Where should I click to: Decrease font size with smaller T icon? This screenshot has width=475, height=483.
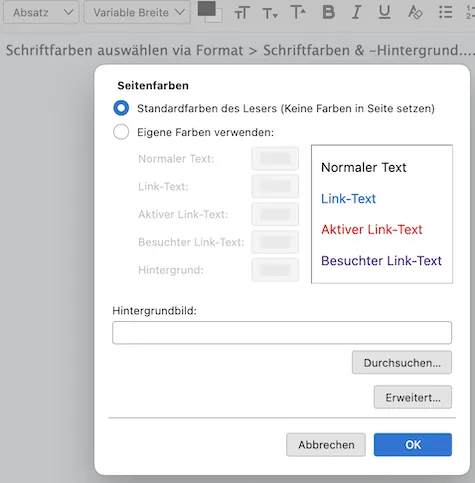(x=270, y=13)
